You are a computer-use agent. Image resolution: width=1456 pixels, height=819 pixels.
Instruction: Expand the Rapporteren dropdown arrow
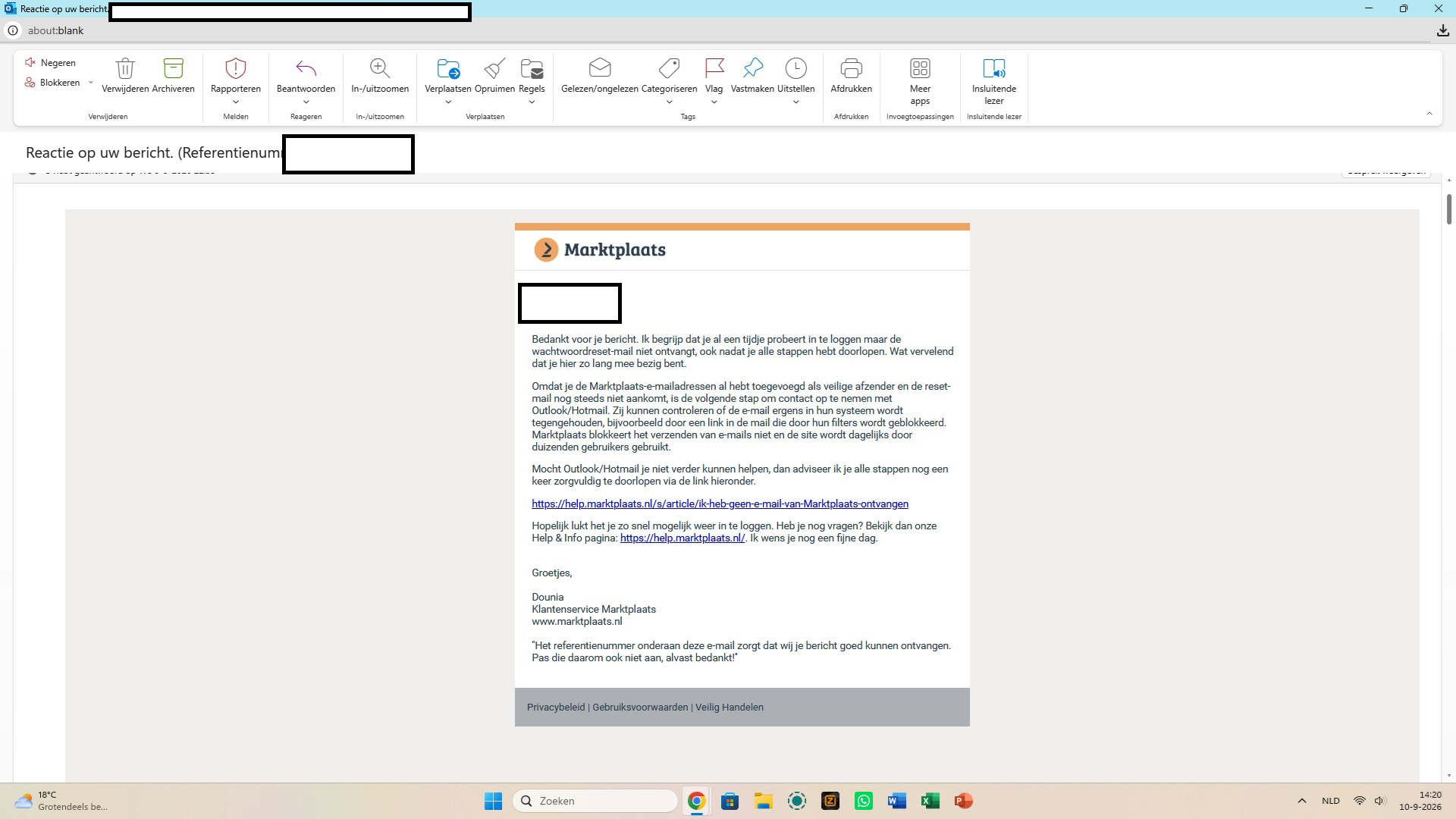pyautogui.click(x=236, y=102)
